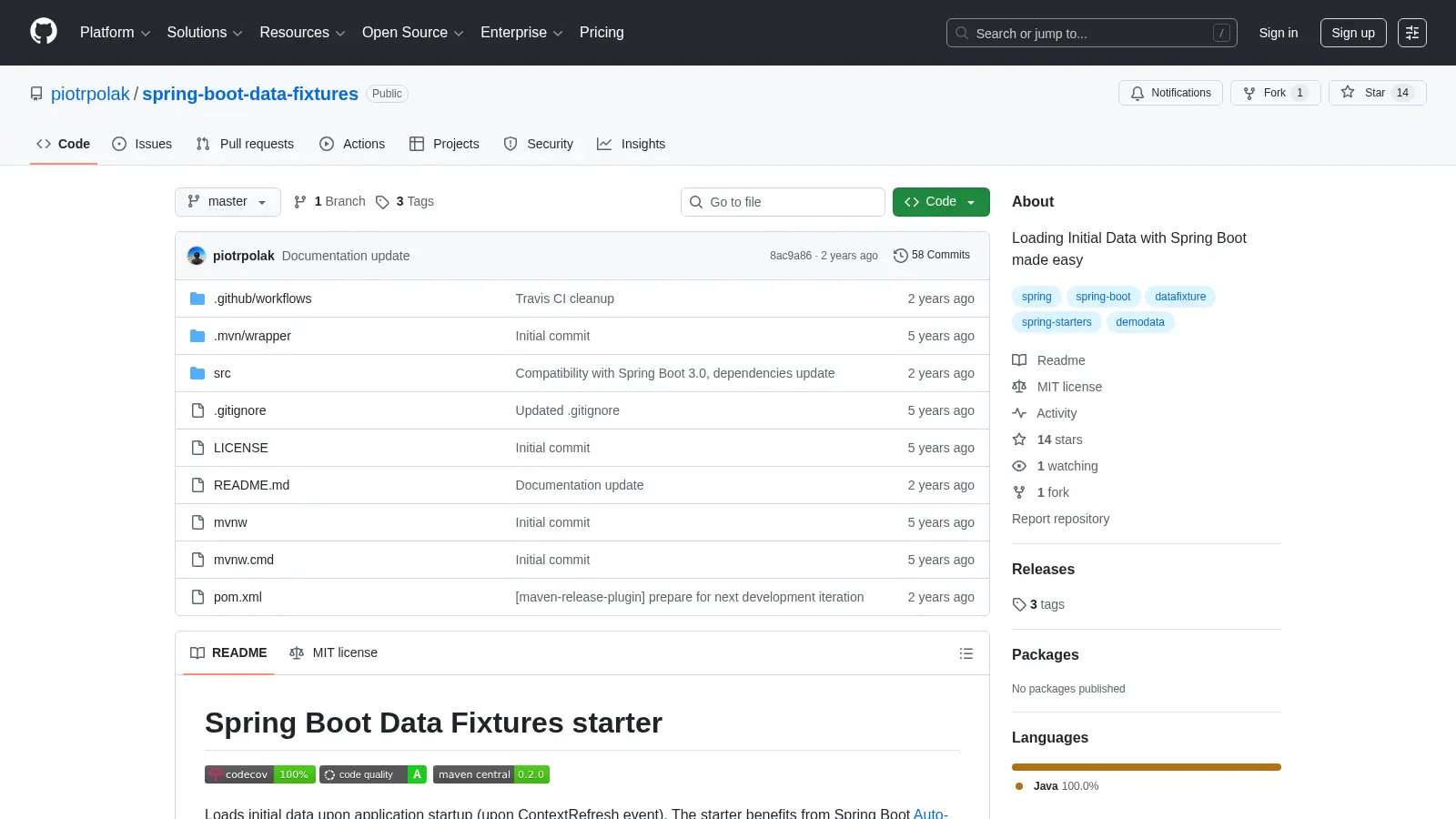Click the spring-starters topic tag

coord(1057,322)
